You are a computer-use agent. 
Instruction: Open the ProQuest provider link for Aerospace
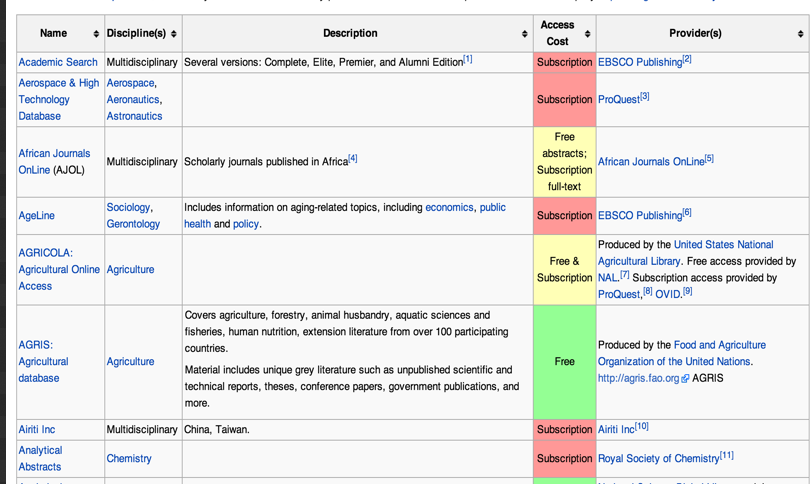click(619, 99)
